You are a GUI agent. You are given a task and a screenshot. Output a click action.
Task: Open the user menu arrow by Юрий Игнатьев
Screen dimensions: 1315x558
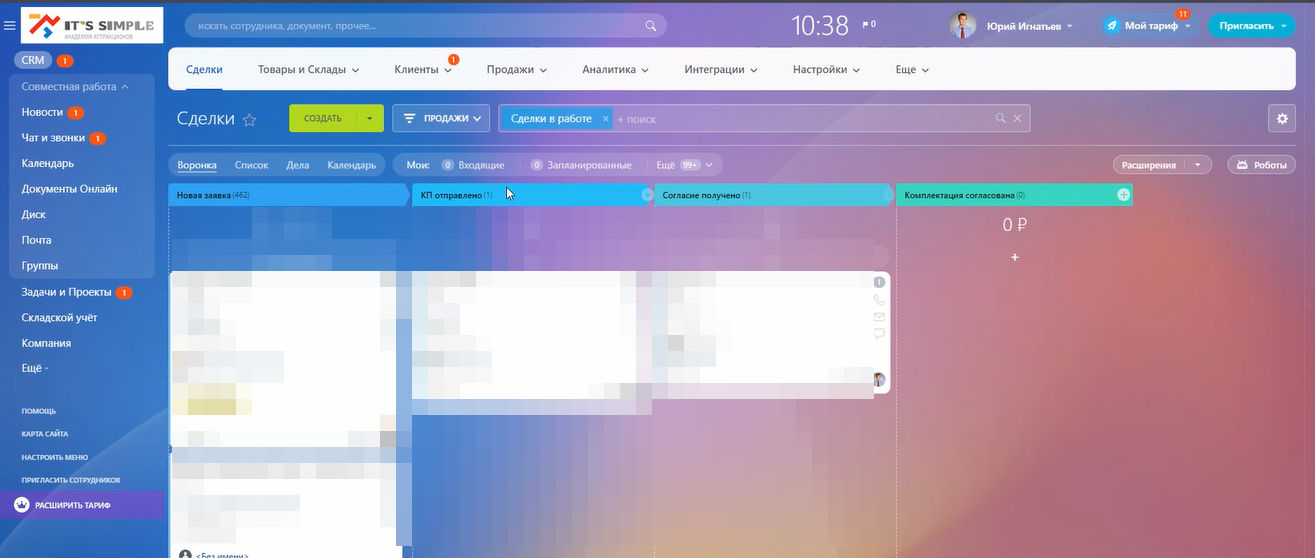1070,26
